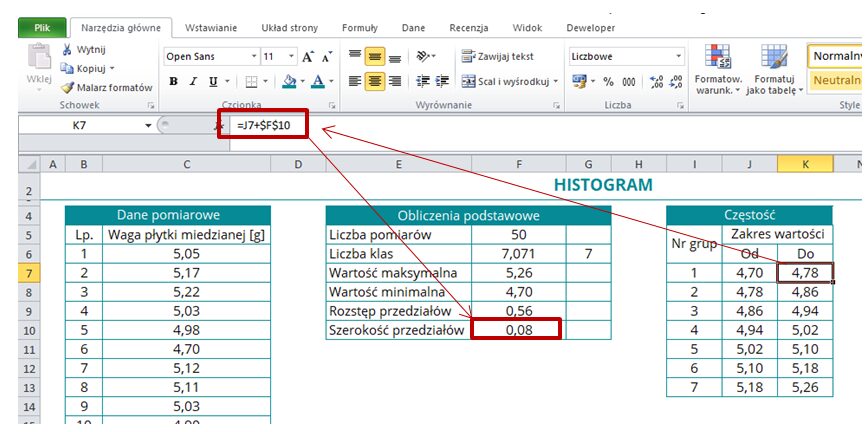Toggle underline formatting

213,81
